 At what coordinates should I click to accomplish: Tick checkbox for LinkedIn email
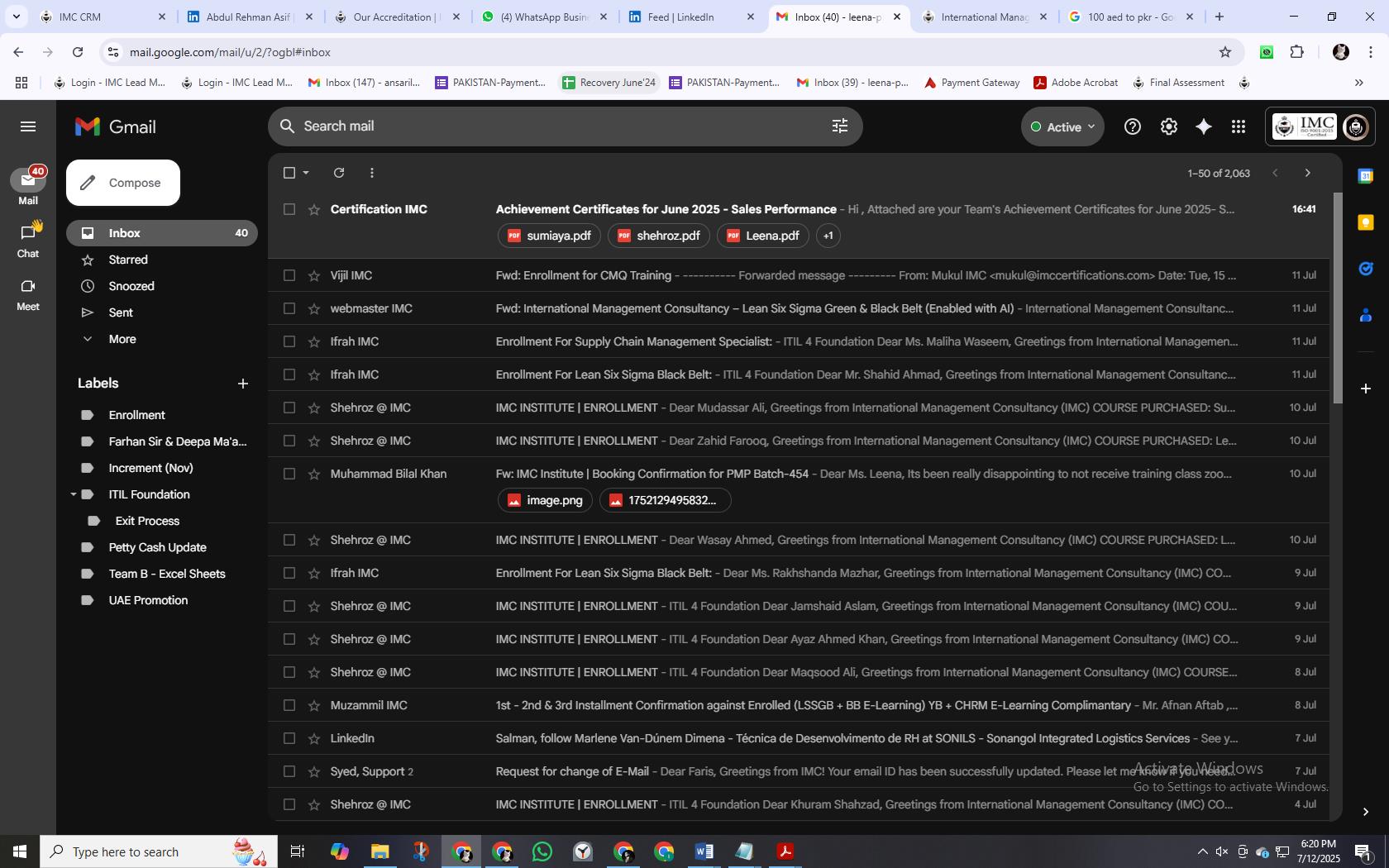click(289, 738)
